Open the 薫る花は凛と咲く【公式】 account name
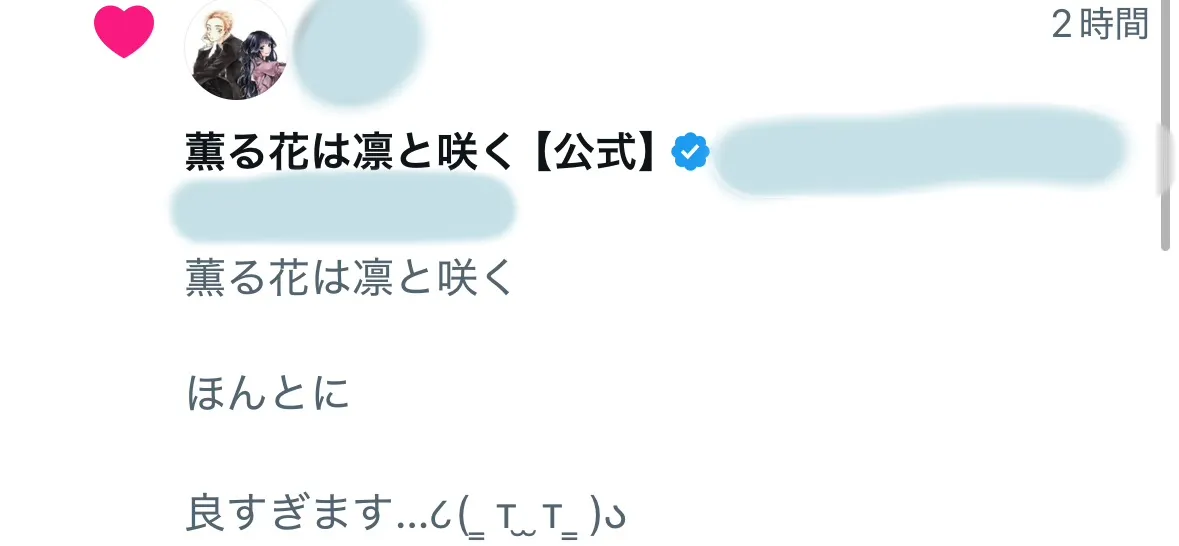 click(x=421, y=153)
